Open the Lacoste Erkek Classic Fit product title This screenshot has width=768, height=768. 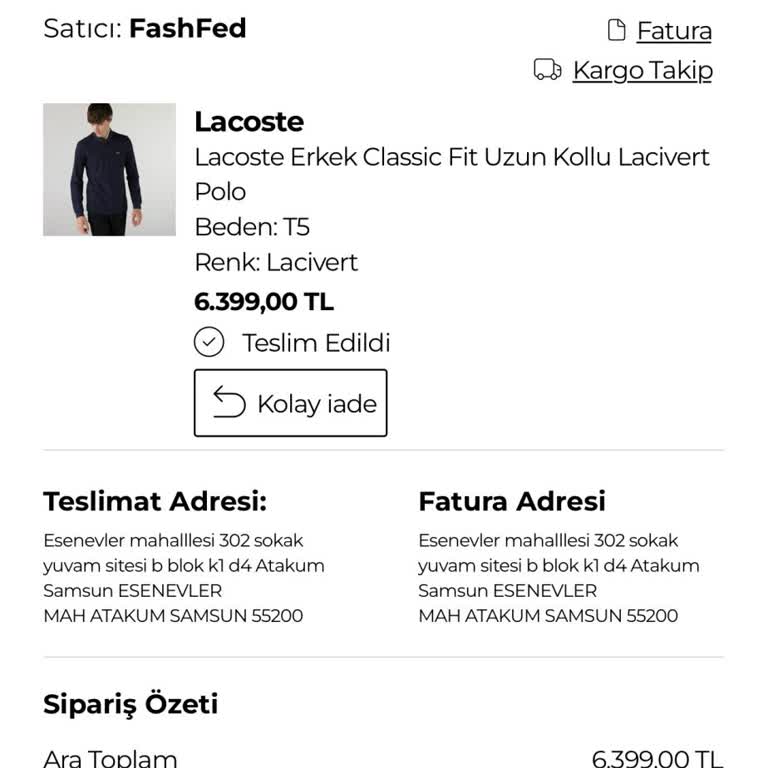coord(451,174)
